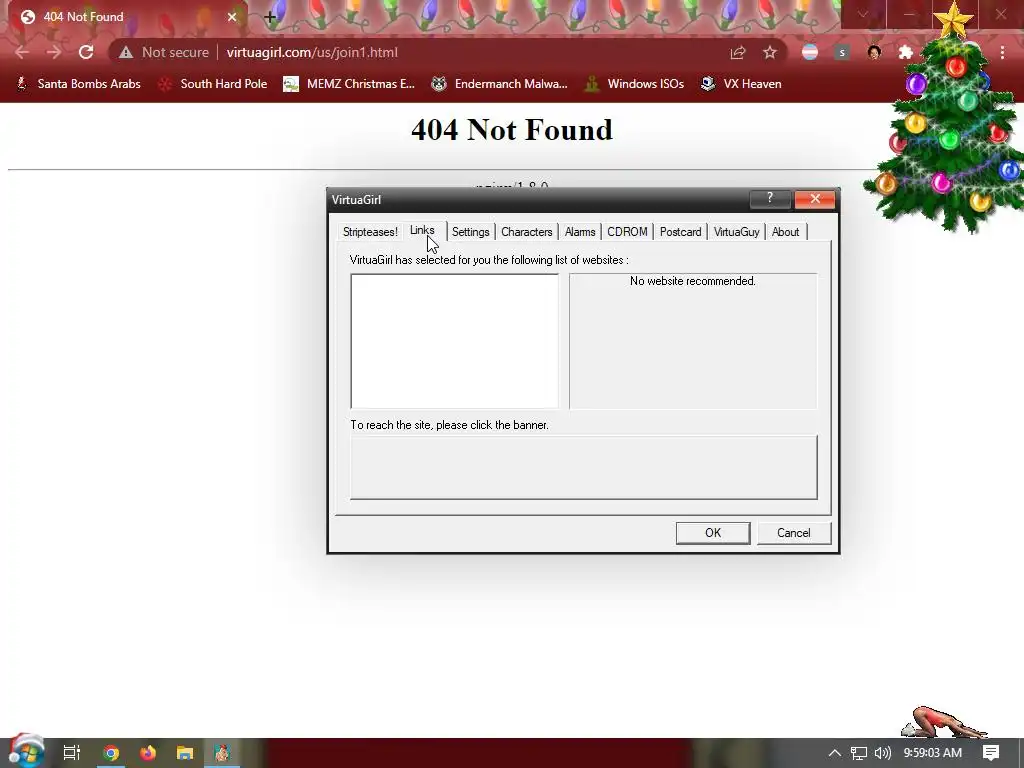Open the network tray icon
The width and height of the screenshot is (1024, 768).
pos(859,753)
